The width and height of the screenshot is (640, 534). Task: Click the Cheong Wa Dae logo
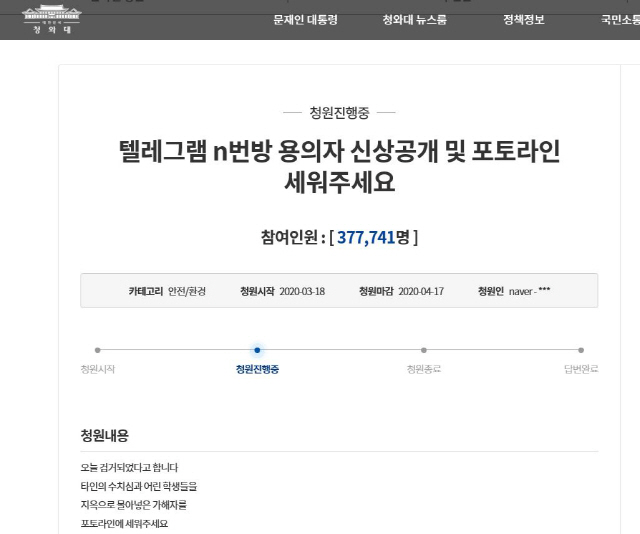pos(52,19)
